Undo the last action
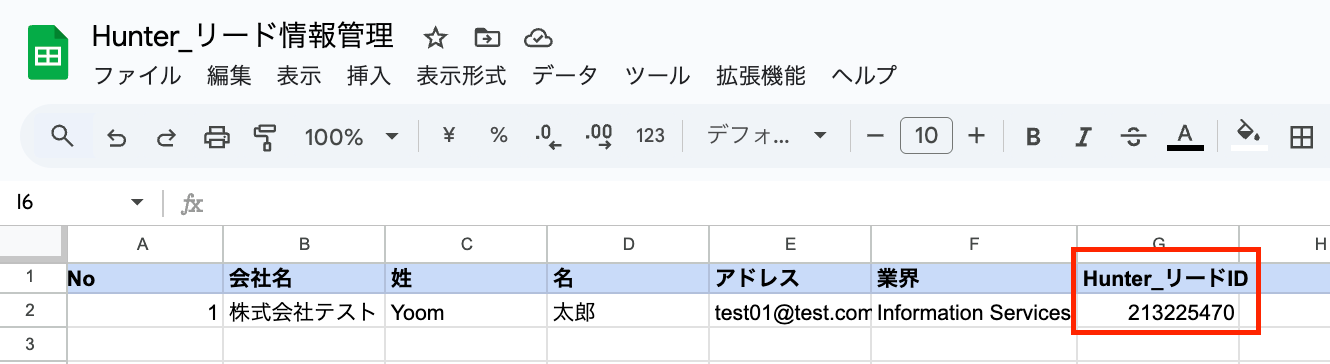 tap(117, 137)
